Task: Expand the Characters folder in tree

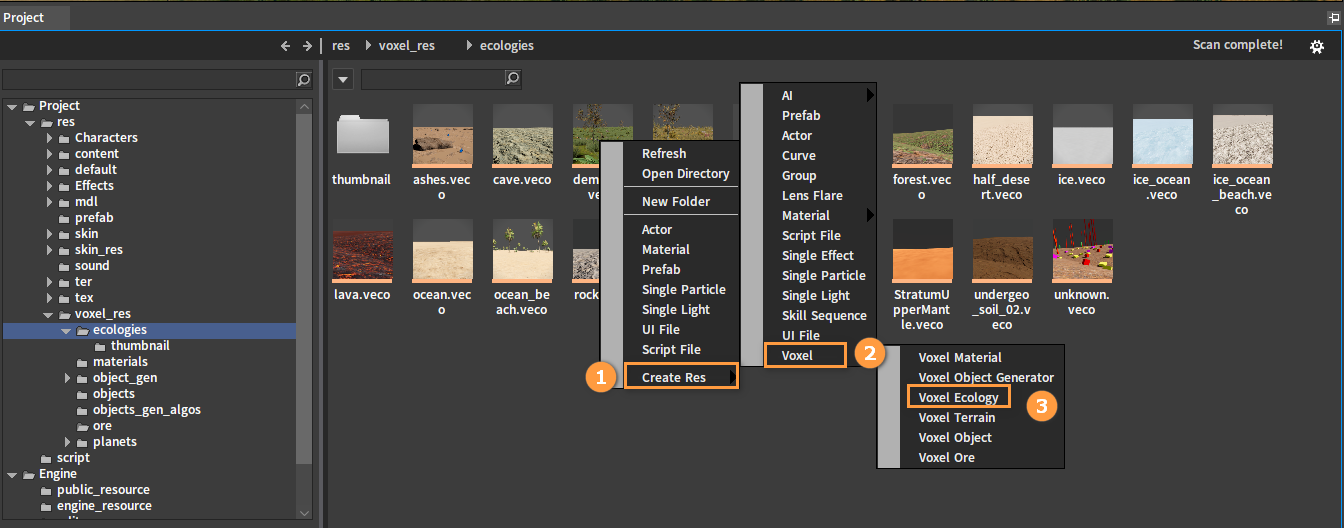Action: click(50, 138)
